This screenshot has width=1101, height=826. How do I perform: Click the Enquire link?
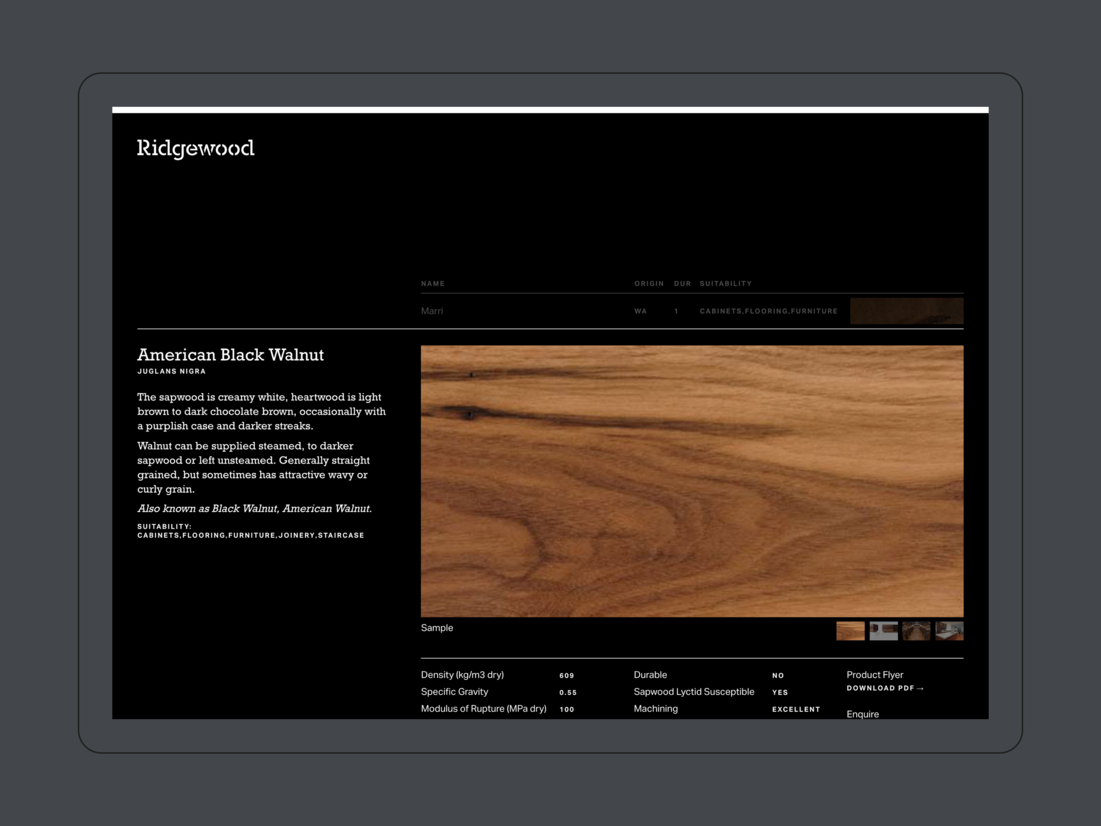click(x=862, y=714)
